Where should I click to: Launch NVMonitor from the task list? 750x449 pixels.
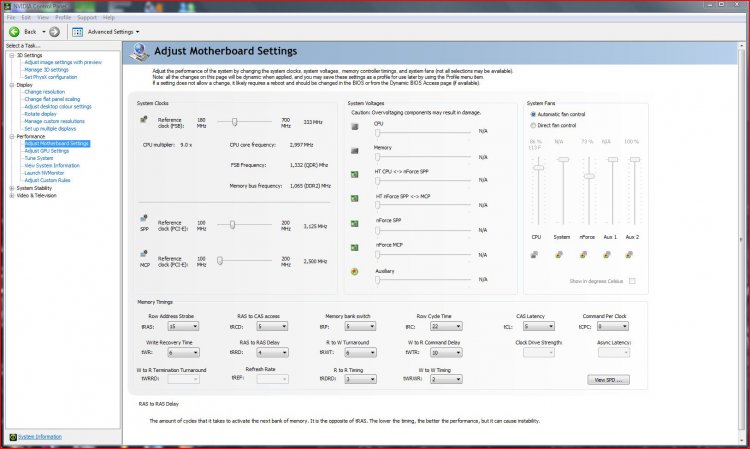tap(44, 173)
